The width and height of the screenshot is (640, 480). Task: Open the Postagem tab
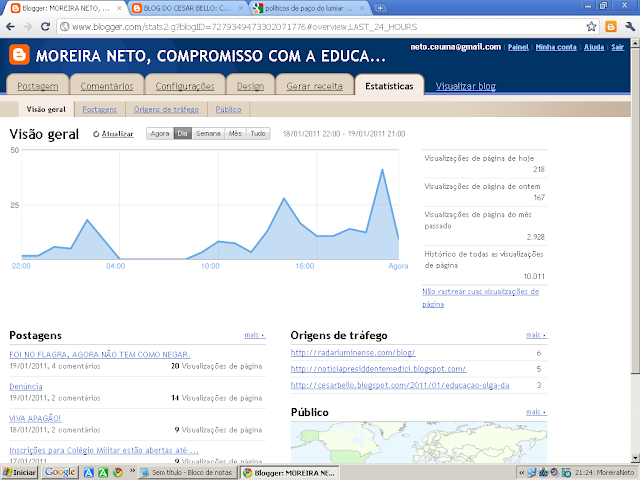coord(38,86)
